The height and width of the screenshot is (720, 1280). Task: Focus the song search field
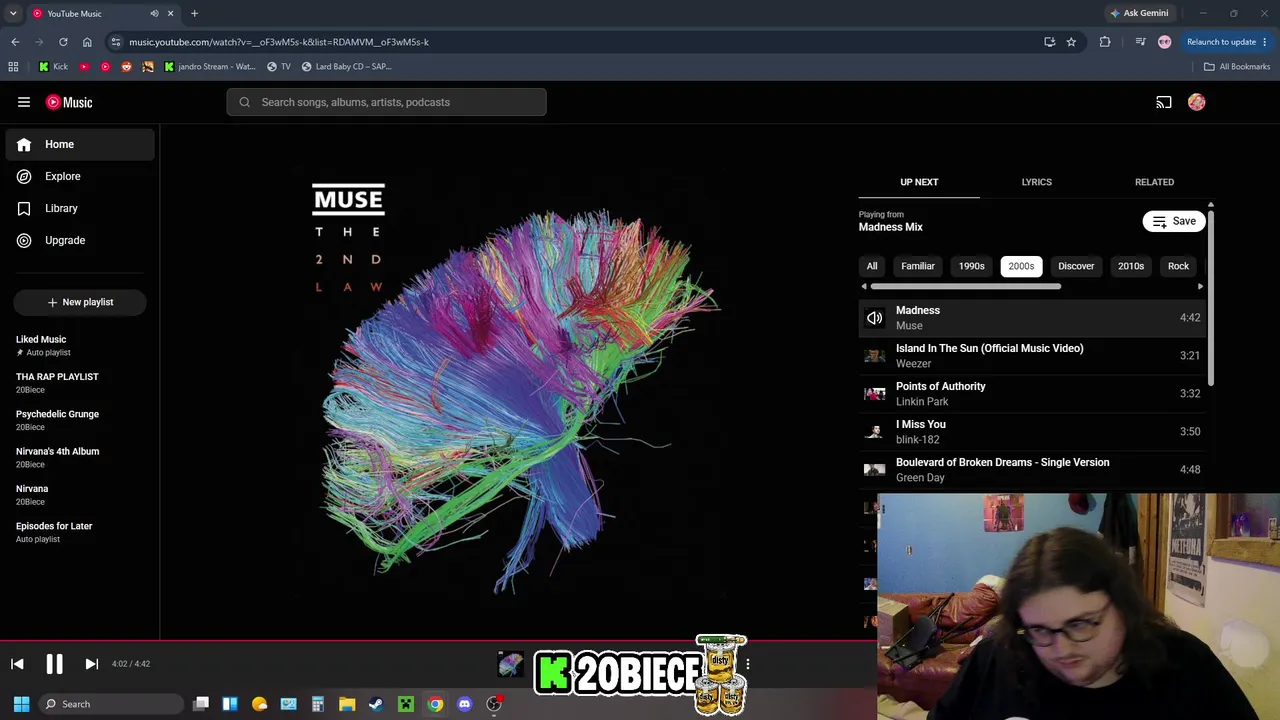tap(386, 102)
